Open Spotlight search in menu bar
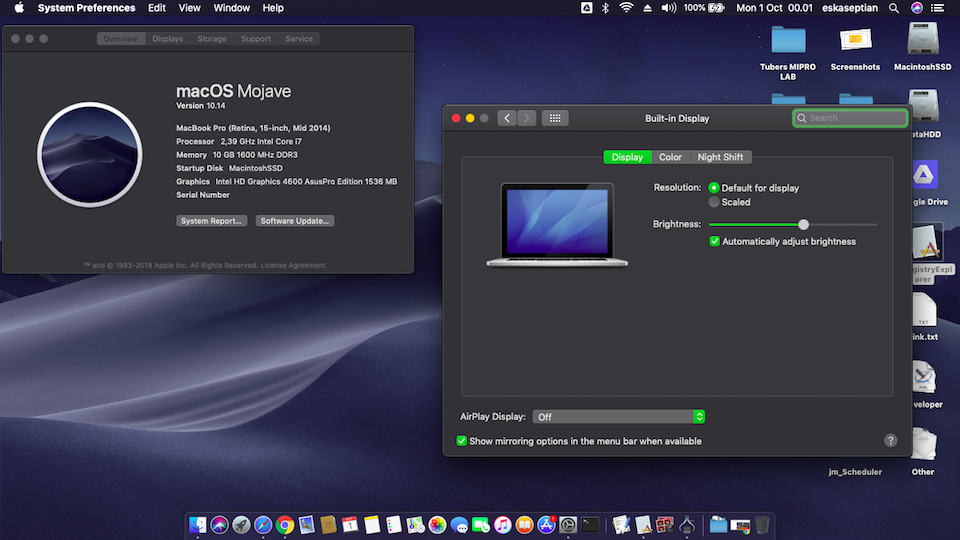 coord(894,8)
